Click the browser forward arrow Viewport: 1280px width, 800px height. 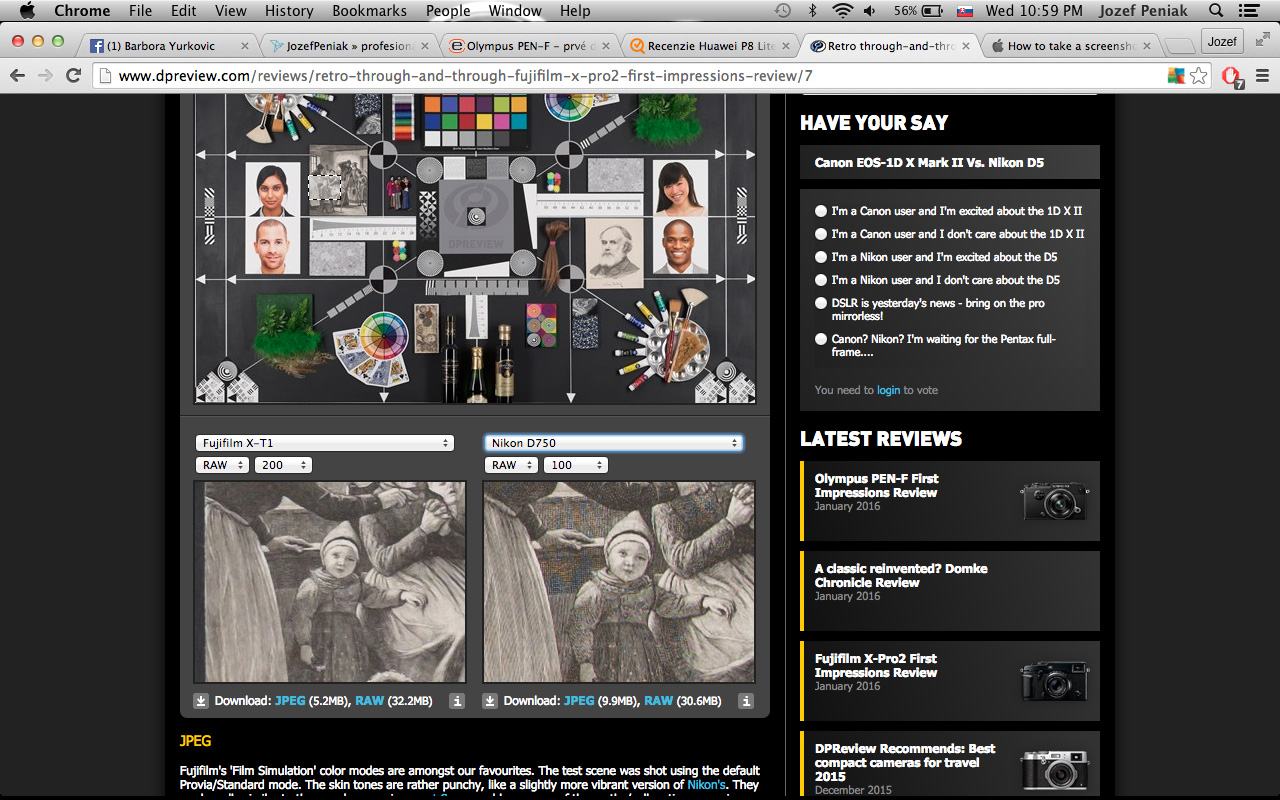click(x=45, y=76)
